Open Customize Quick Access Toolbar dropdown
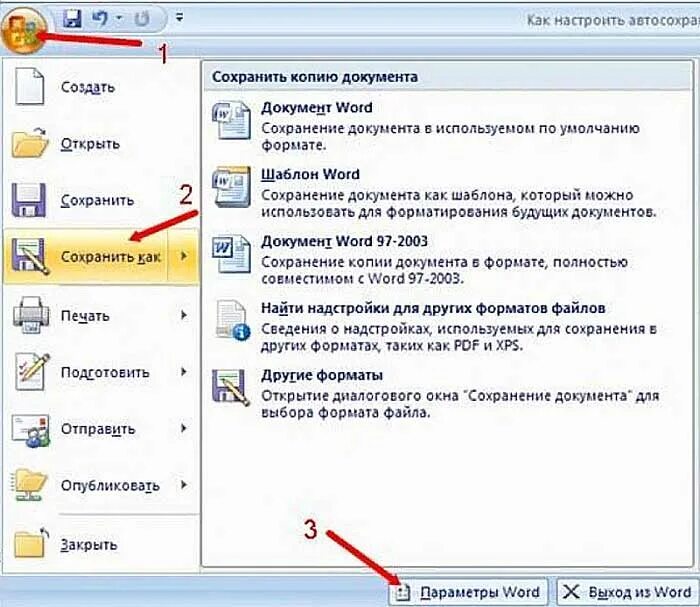The image size is (700, 607). 179,18
